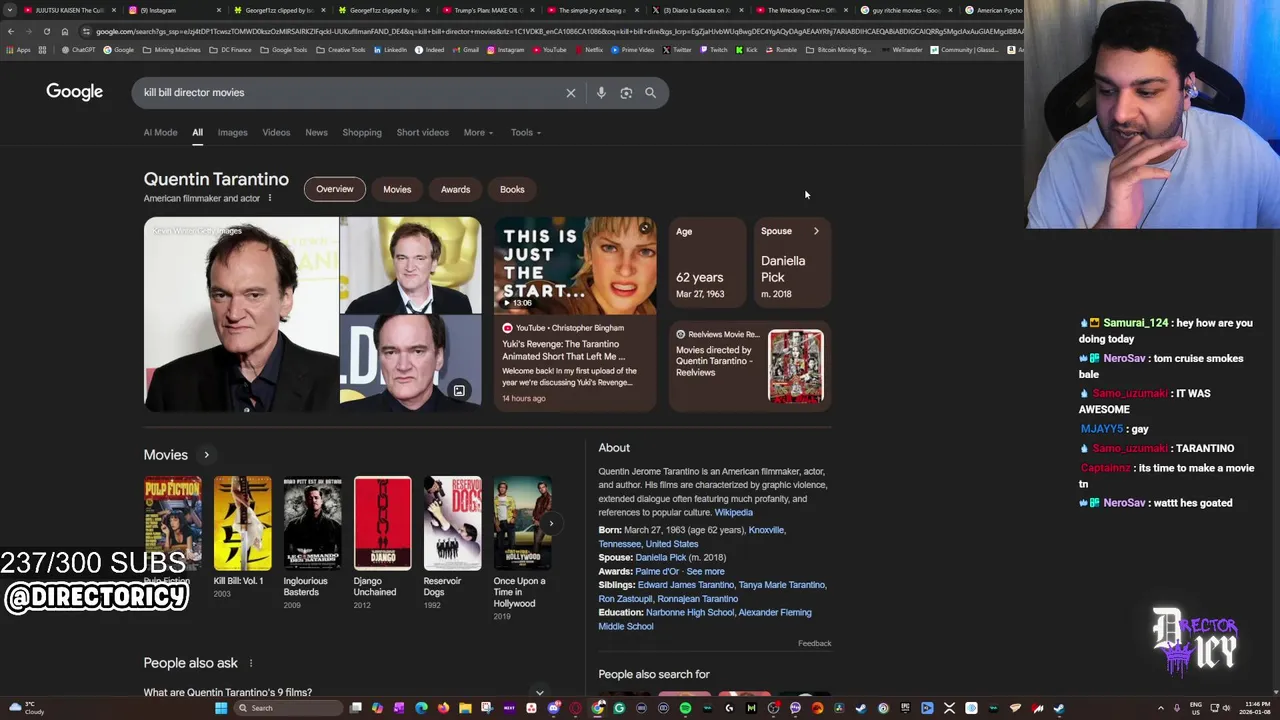
Task: Open Spotify from the taskbar
Action: click(x=685, y=708)
